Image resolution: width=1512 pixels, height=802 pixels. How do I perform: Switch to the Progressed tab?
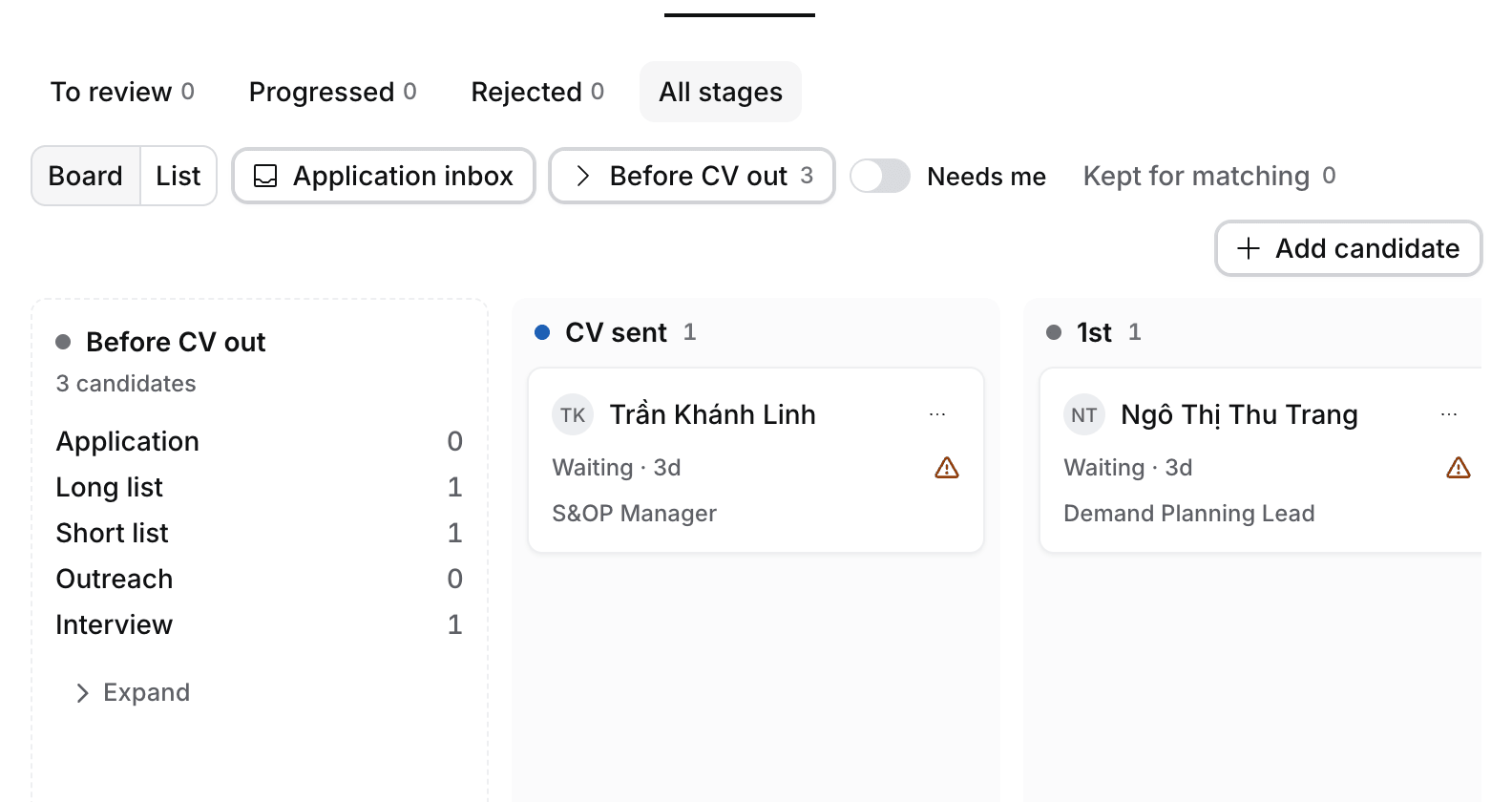point(332,92)
